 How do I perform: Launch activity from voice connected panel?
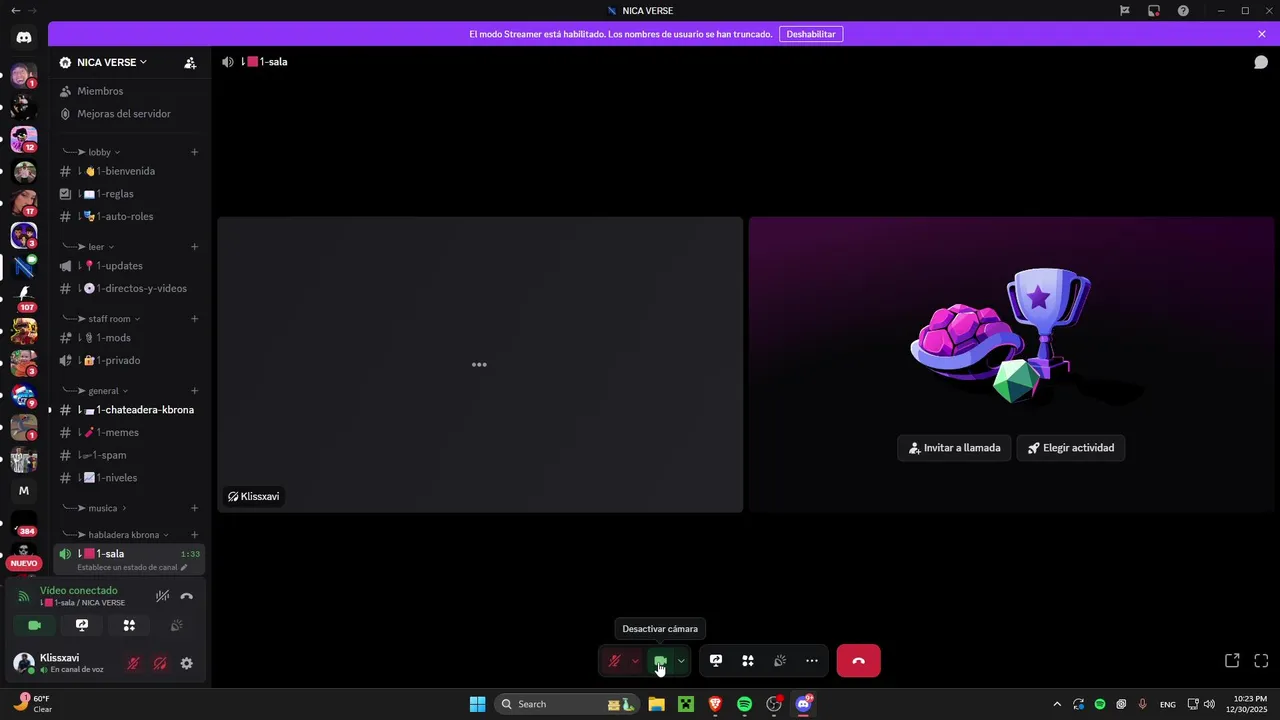[x=129, y=625]
